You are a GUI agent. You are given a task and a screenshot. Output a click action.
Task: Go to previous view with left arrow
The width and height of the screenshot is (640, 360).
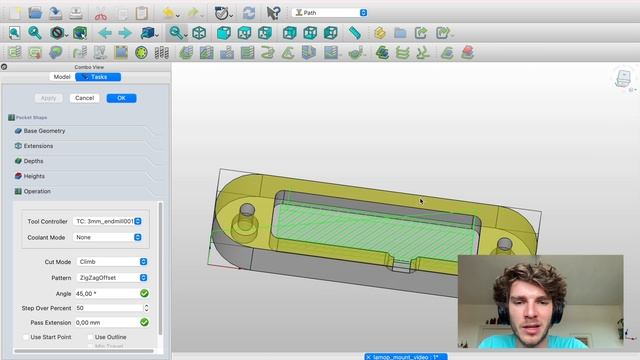pos(105,33)
